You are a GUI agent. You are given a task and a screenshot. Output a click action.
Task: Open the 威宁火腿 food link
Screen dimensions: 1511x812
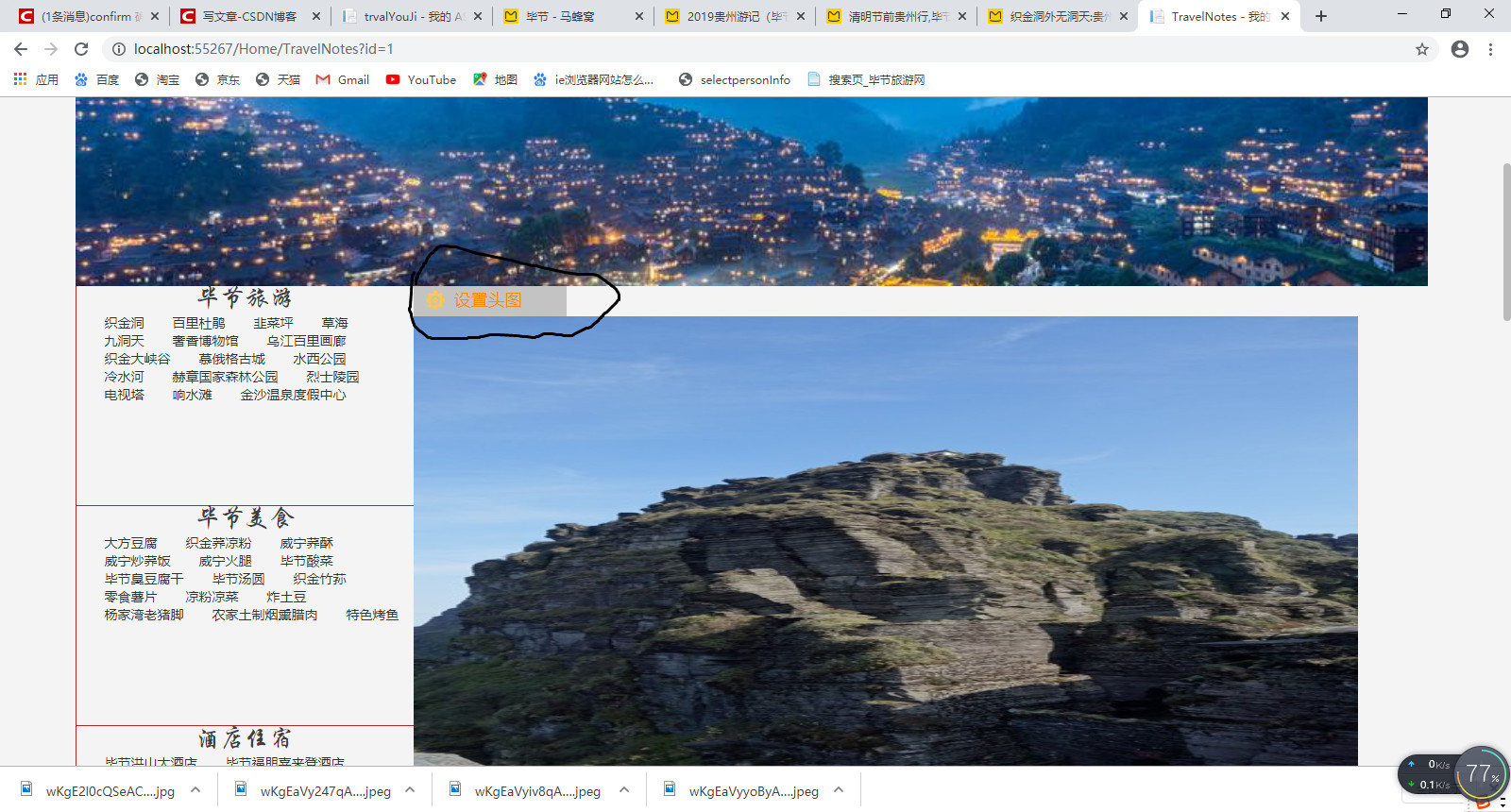tap(225, 561)
